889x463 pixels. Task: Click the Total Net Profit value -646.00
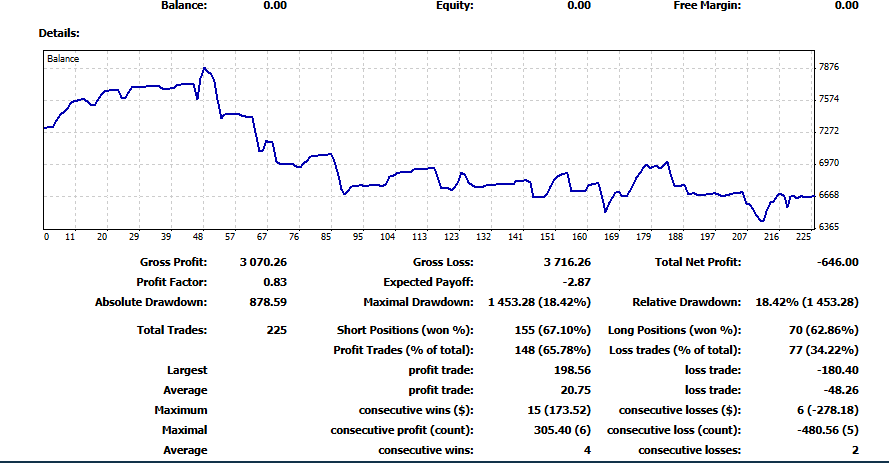pyautogui.click(x=837, y=262)
